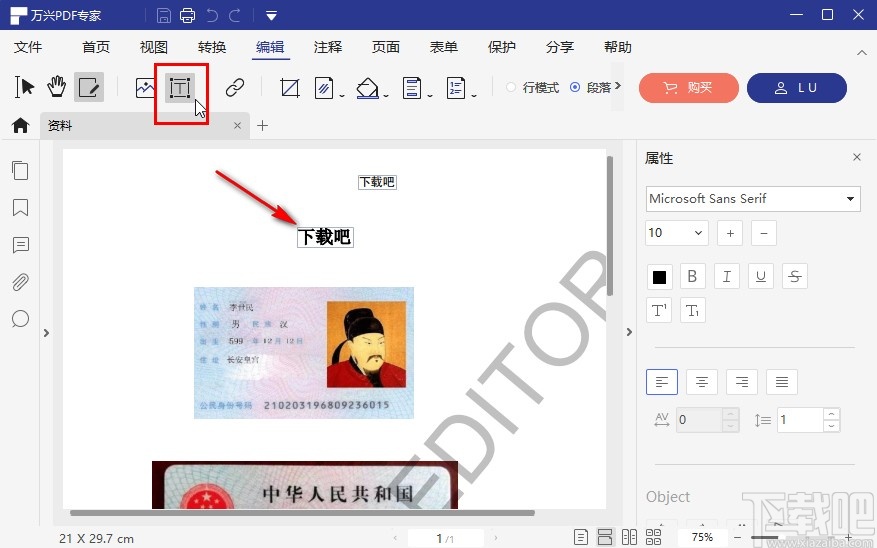Click the add image tool
The image size is (877, 548).
[145, 88]
